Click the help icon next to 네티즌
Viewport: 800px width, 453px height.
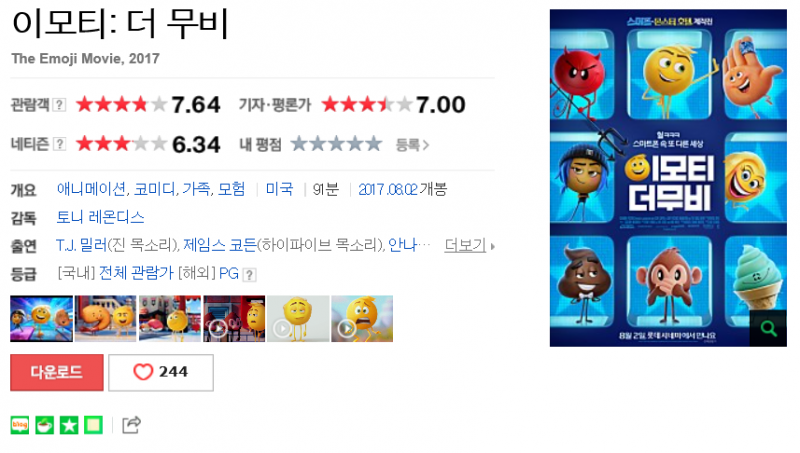60,144
